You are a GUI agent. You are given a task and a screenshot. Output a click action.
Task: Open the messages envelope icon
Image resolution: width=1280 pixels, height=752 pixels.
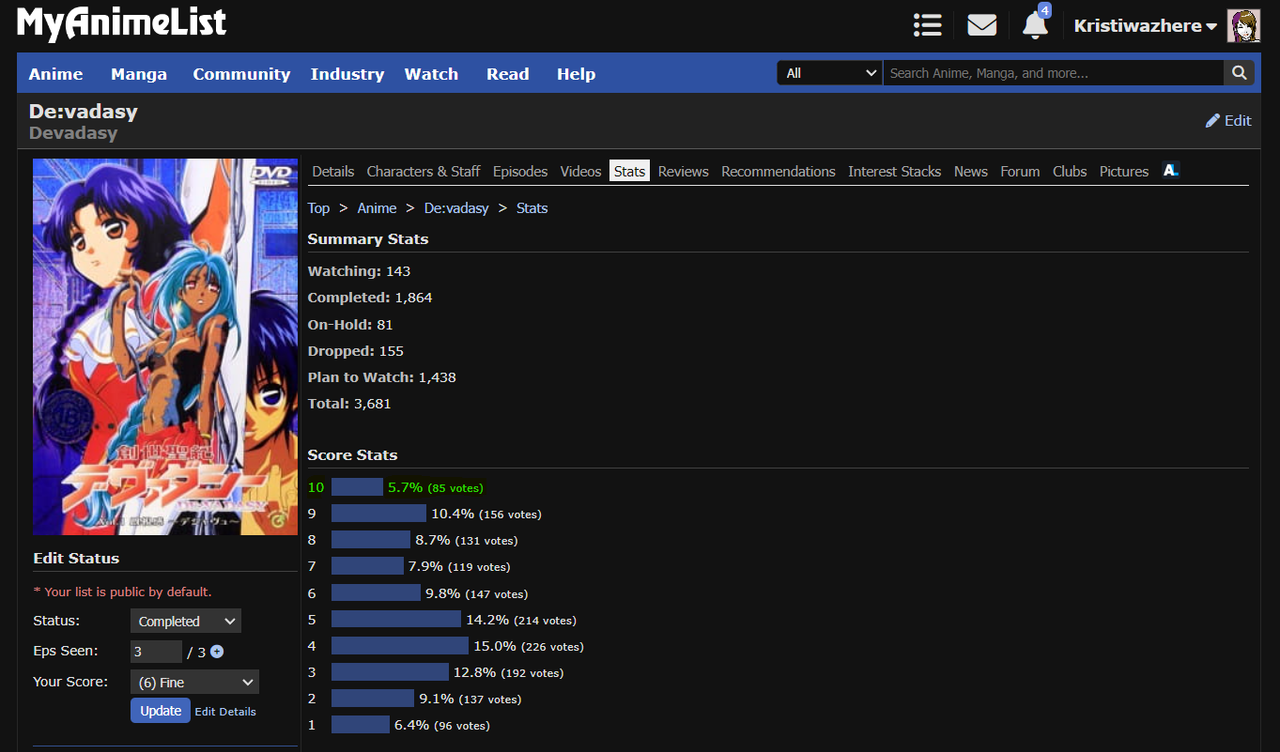click(x=982, y=25)
